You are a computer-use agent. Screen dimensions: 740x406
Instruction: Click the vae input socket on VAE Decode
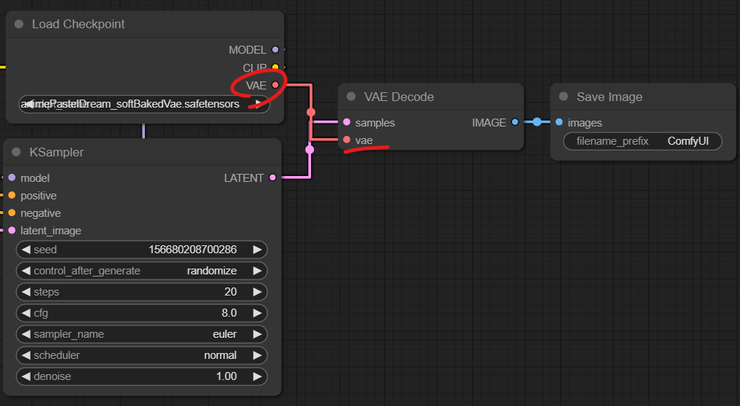click(x=347, y=140)
